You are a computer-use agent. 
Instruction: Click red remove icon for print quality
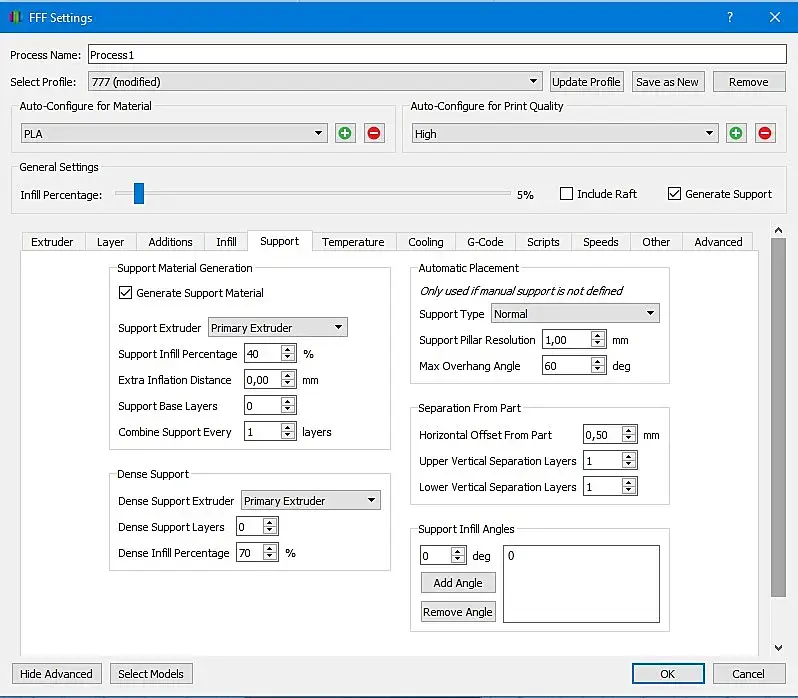pos(765,133)
